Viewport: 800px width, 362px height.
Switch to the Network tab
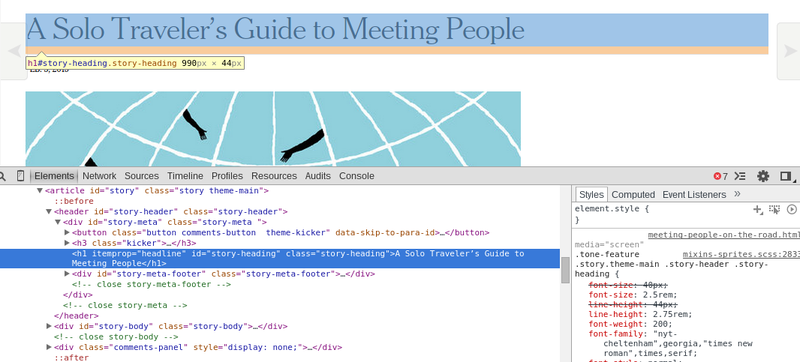(x=99, y=176)
